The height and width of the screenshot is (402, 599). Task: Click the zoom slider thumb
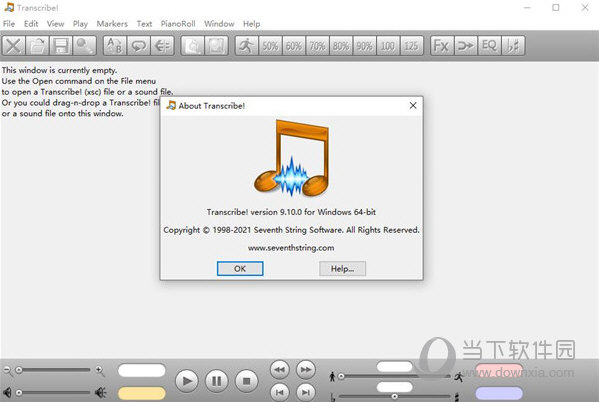[18, 370]
